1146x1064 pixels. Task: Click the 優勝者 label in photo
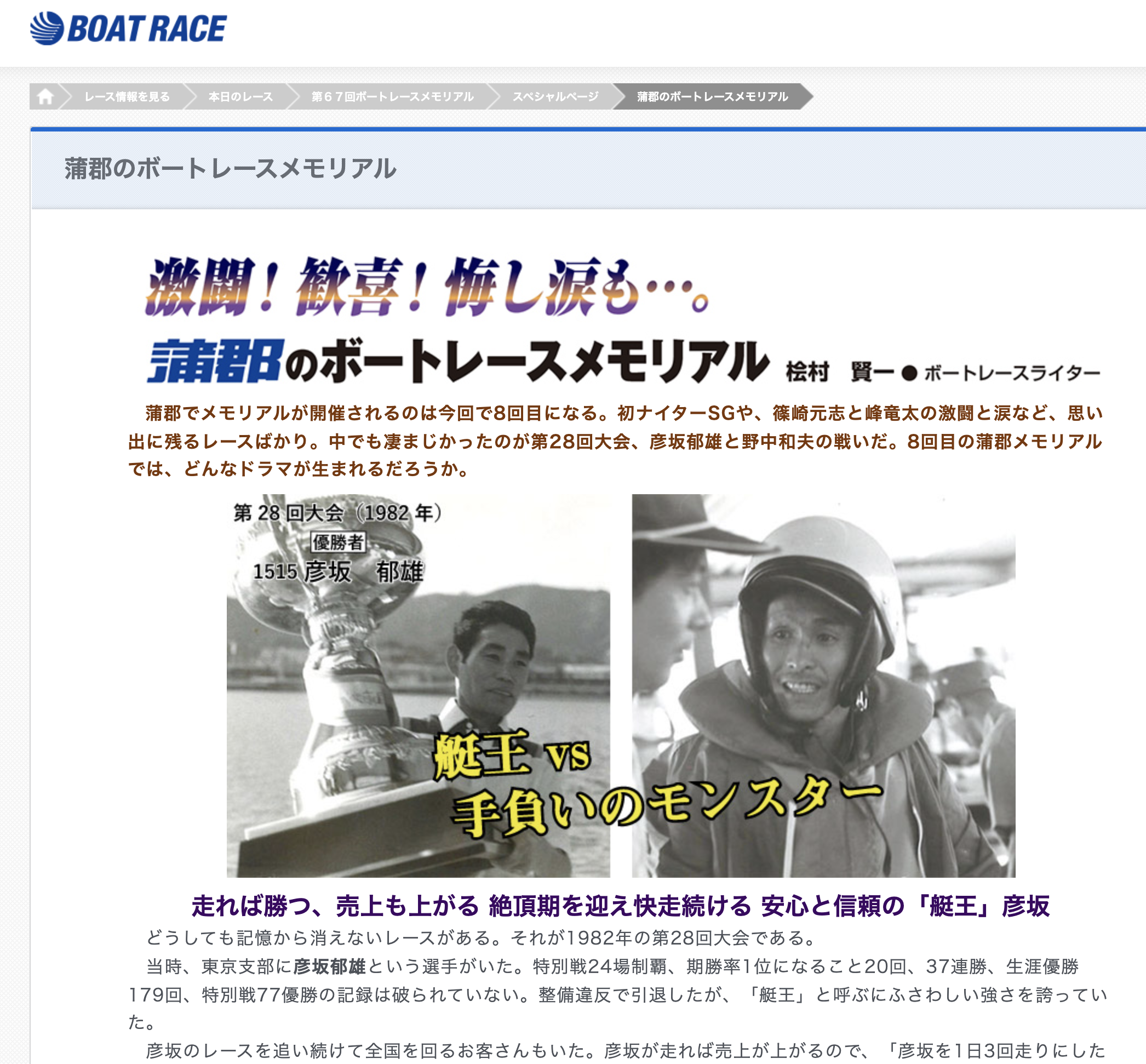(x=338, y=542)
